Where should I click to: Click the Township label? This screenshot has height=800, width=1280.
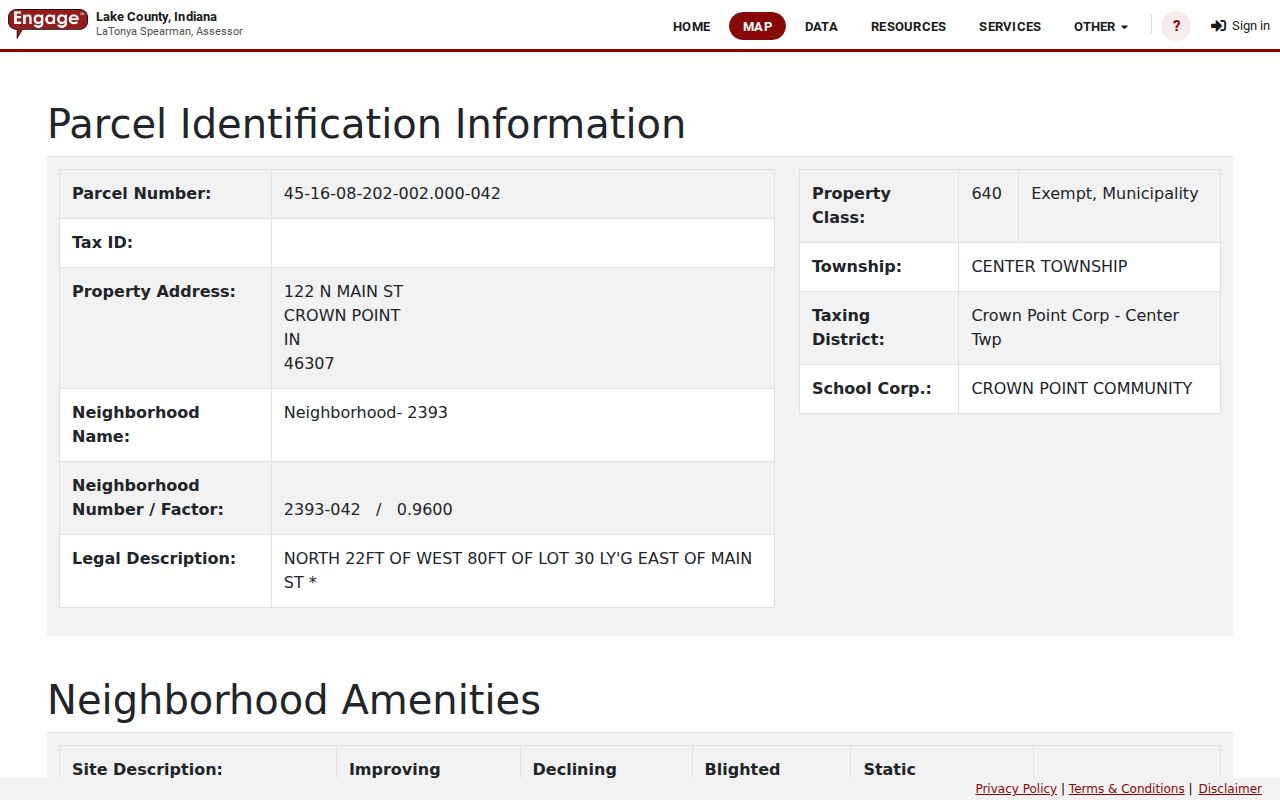pyautogui.click(x=857, y=267)
